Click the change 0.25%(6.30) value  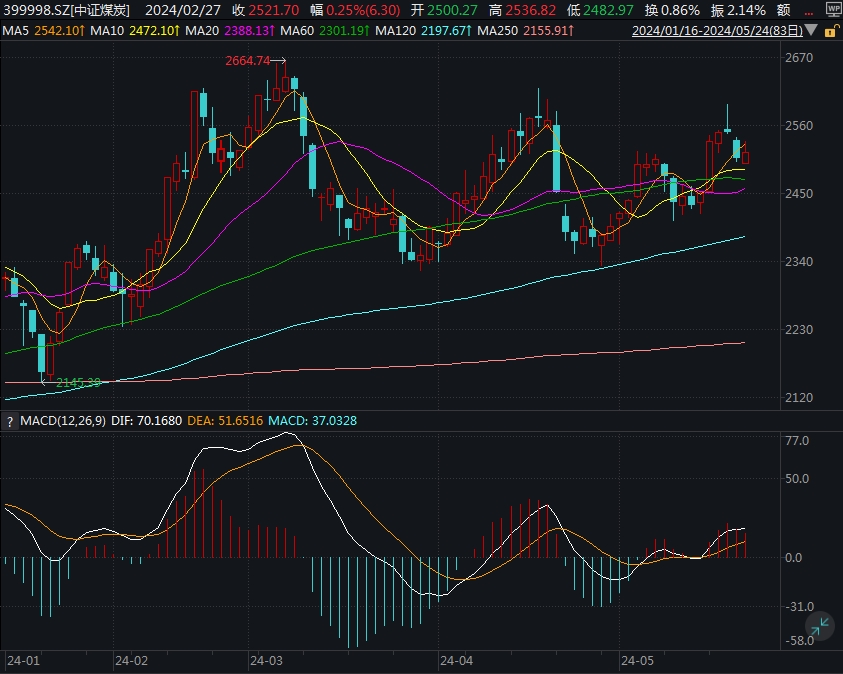[363, 10]
